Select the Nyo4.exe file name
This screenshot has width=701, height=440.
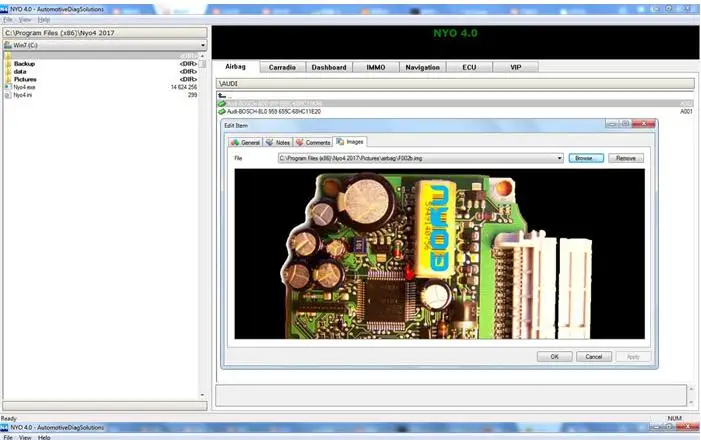click(x=24, y=87)
